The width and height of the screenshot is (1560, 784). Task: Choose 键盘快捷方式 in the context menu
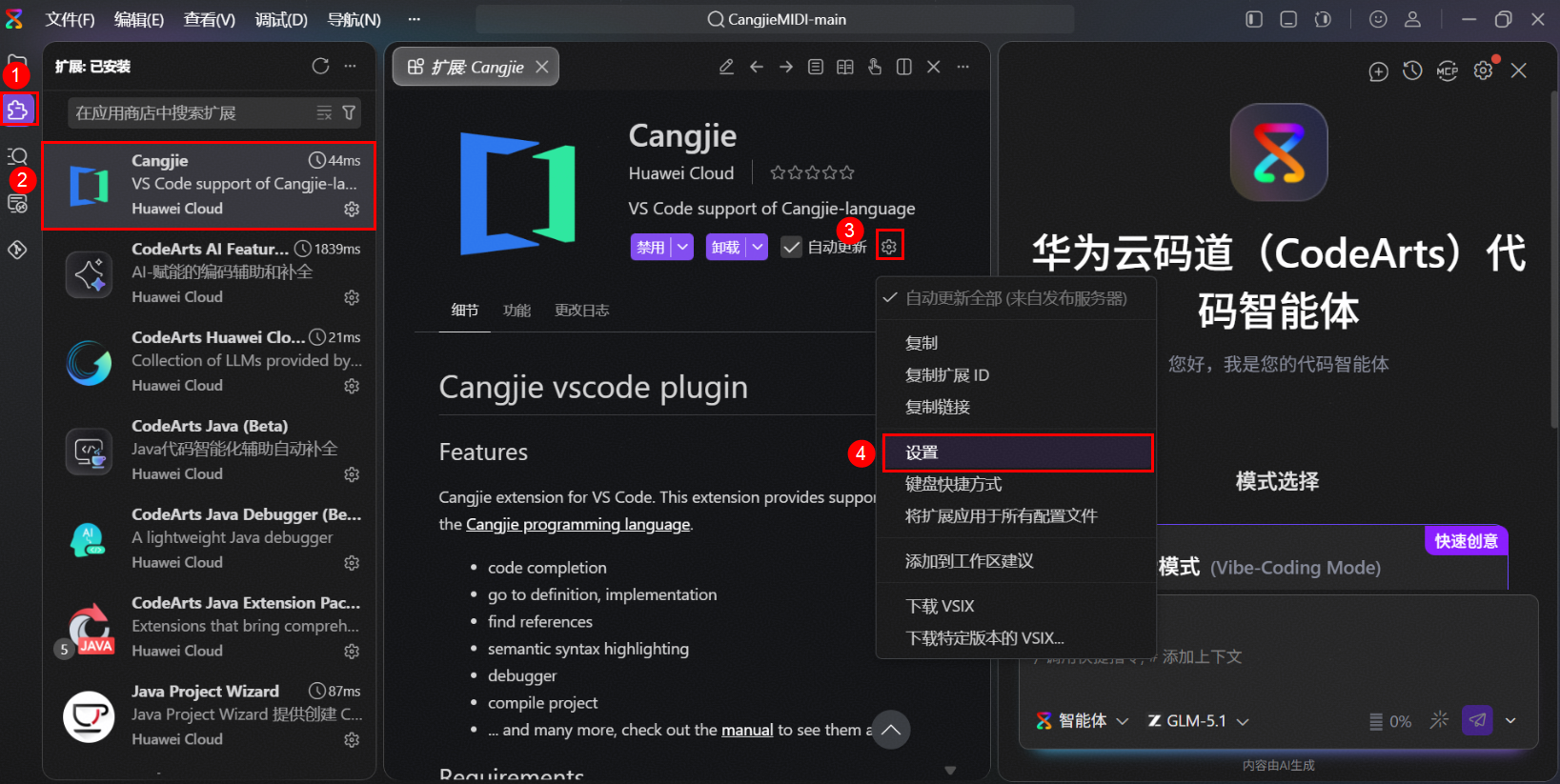(x=1016, y=484)
